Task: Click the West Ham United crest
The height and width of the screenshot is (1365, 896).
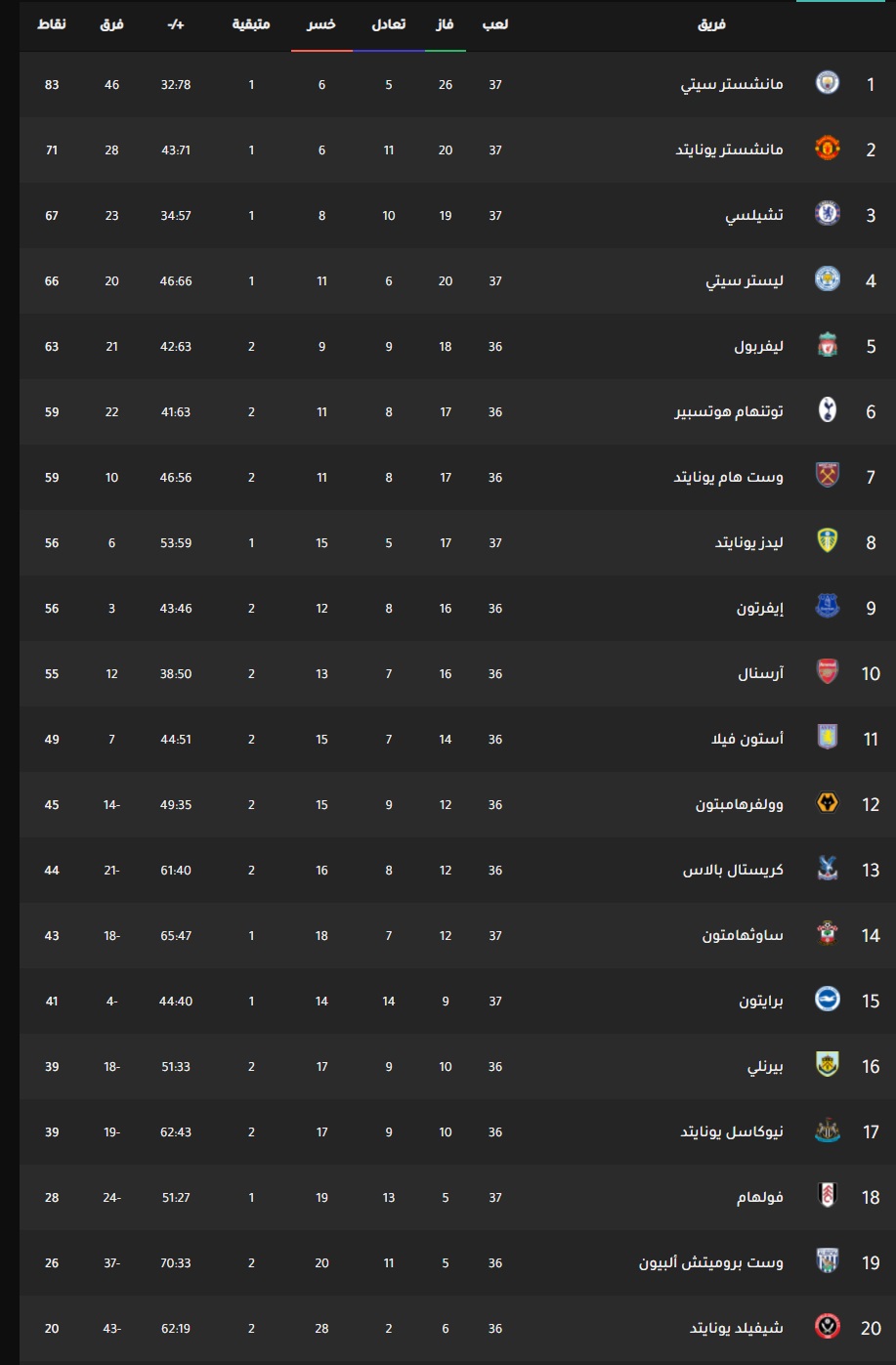Action: [x=828, y=477]
